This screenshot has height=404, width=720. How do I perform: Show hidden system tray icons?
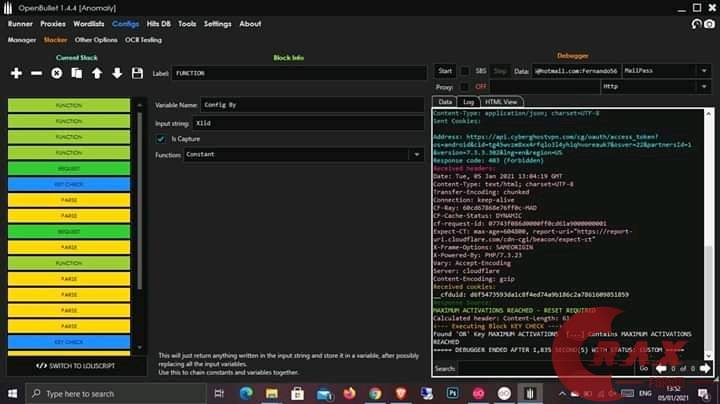coord(562,393)
